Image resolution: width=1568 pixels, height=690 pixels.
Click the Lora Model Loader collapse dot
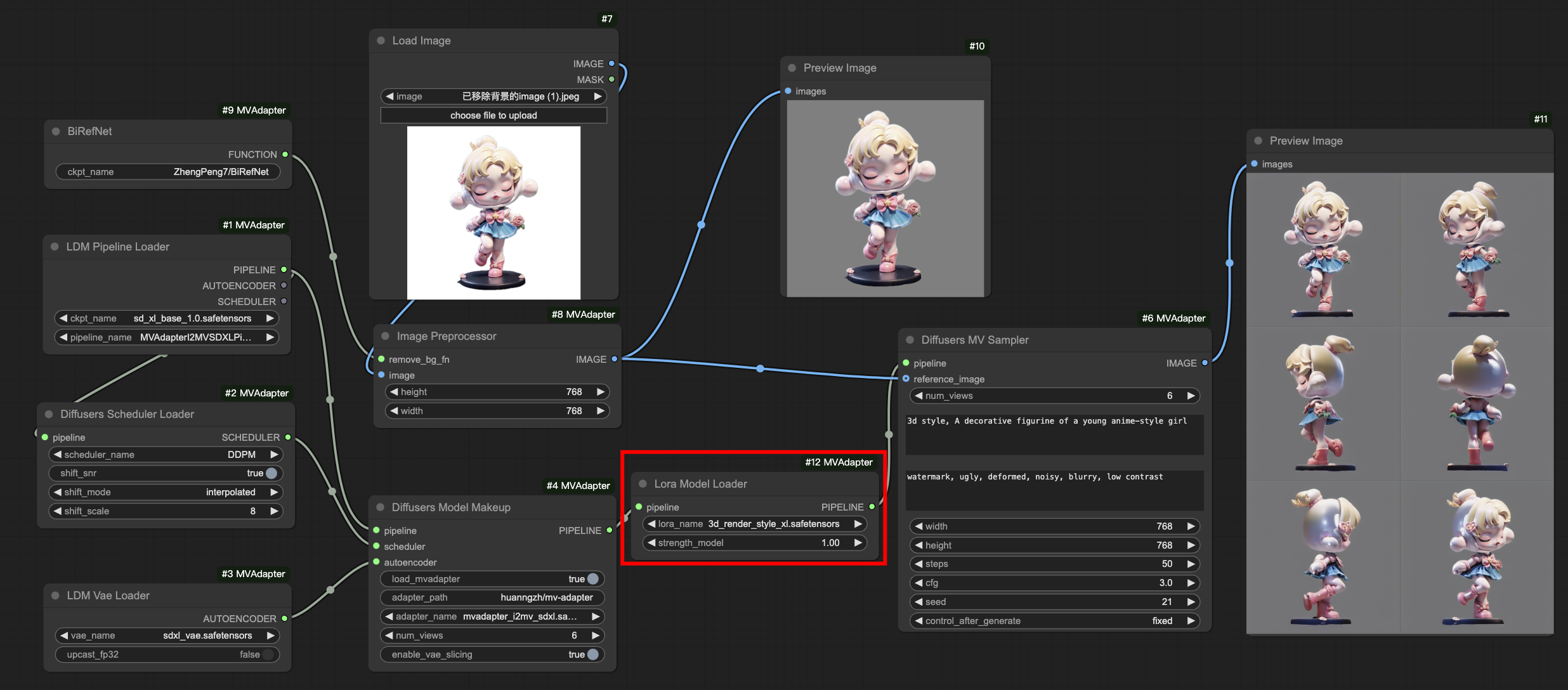tap(643, 484)
